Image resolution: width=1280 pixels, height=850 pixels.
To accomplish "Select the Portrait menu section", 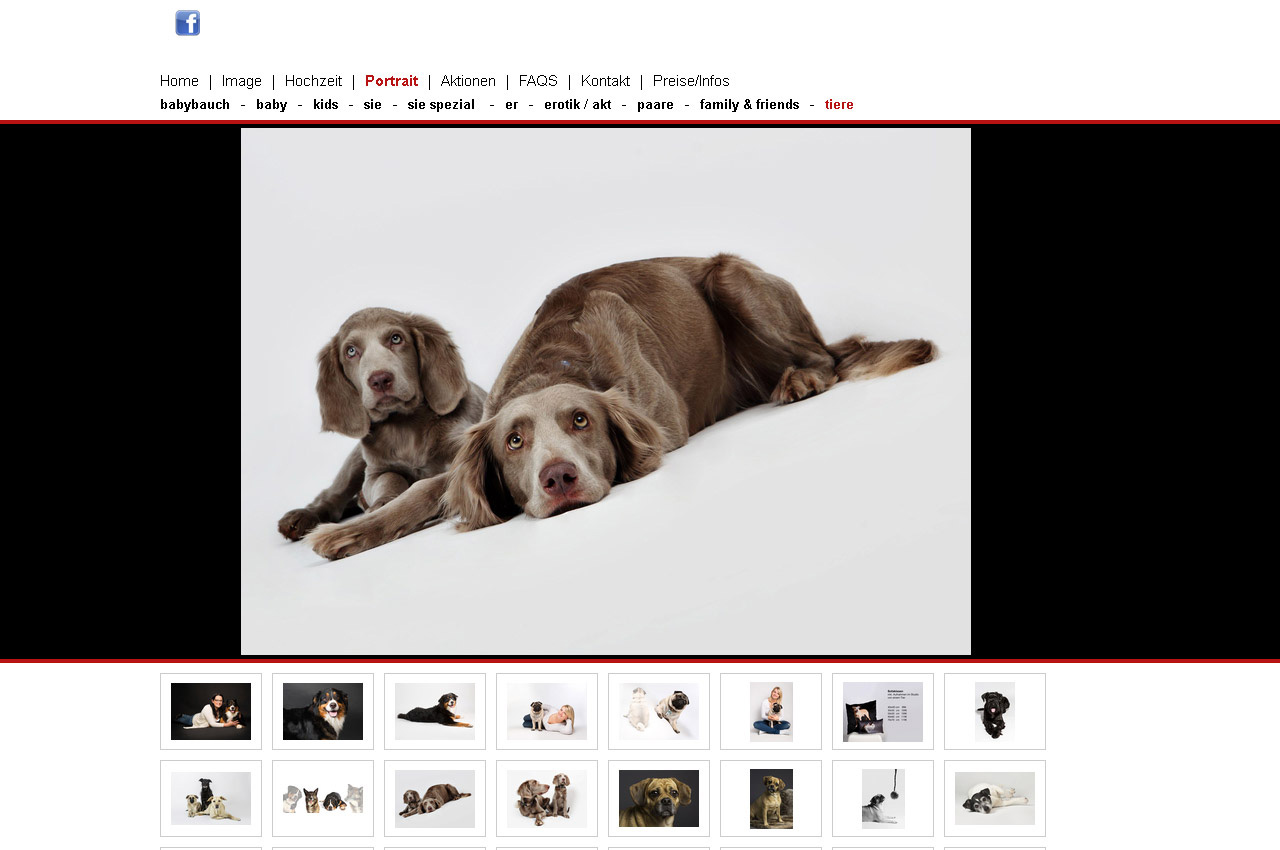I will (x=391, y=81).
